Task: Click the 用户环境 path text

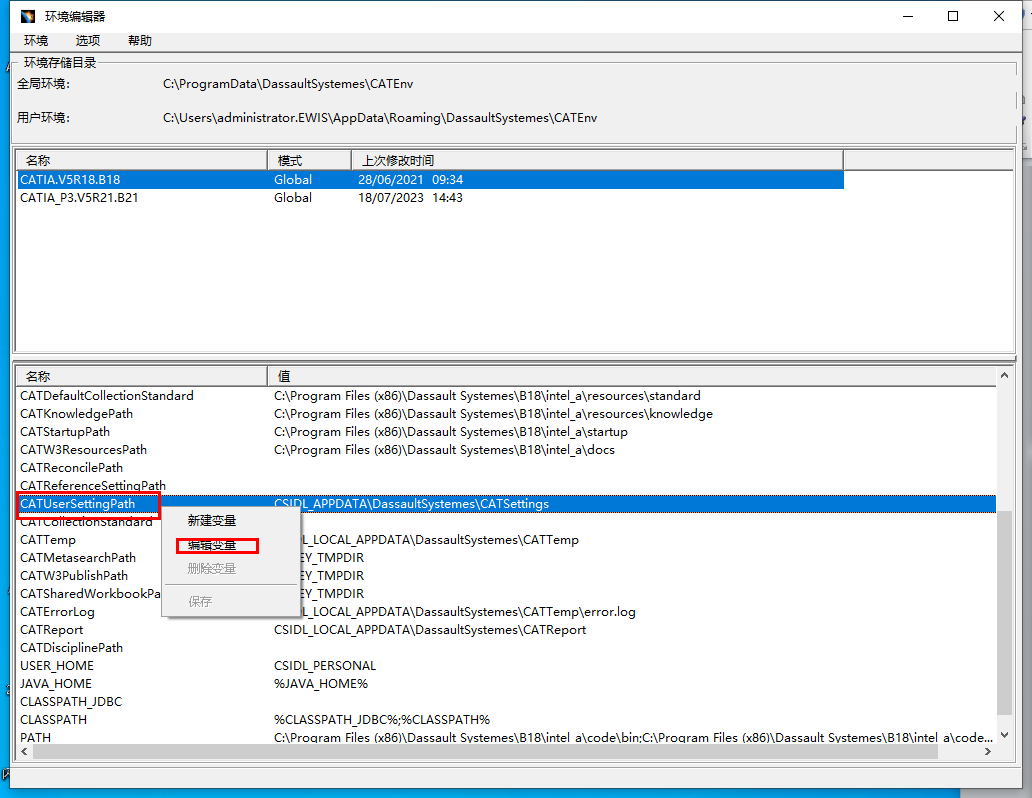Action: (x=380, y=118)
